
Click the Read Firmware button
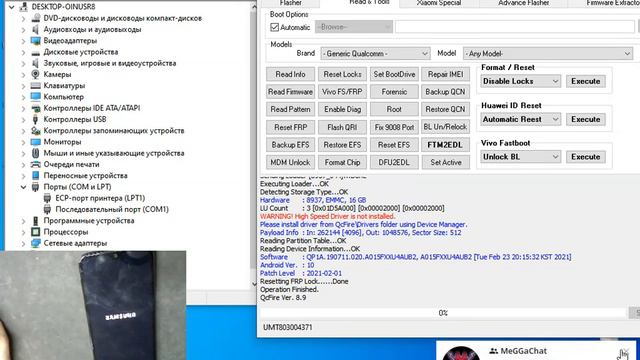(x=290, y=92)
